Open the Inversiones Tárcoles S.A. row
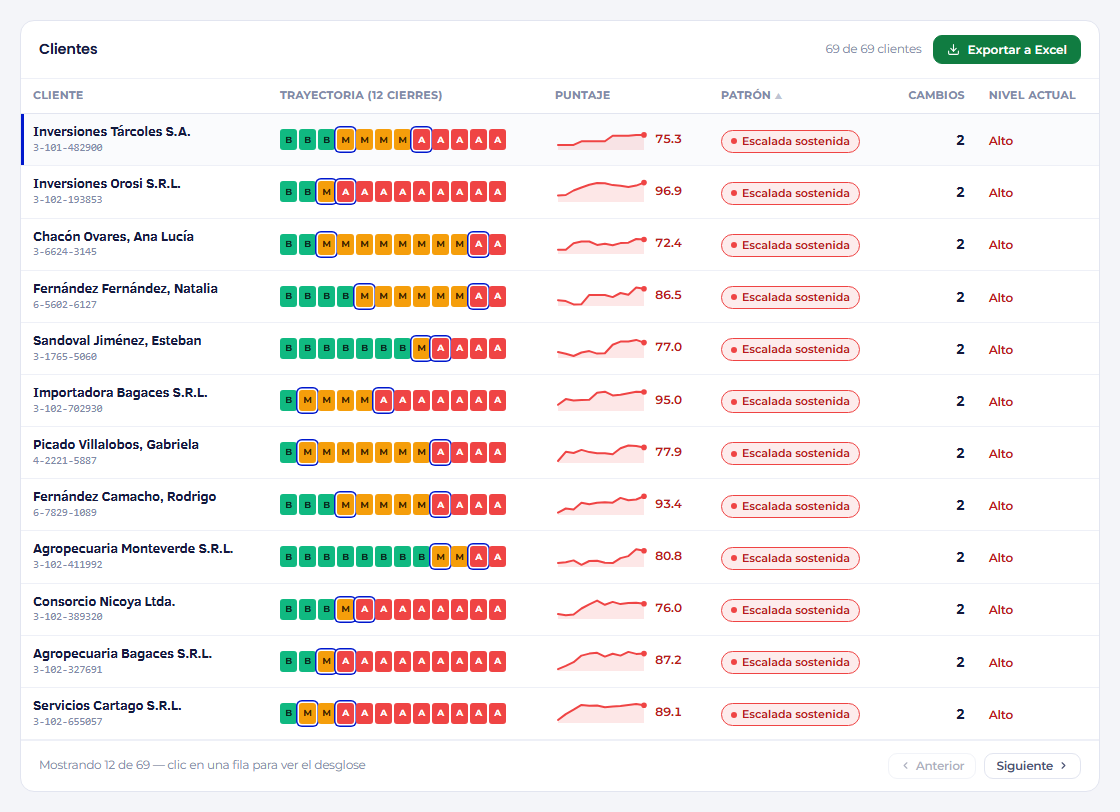Viewport: 1120px width, 812px height. pos(560,140)
